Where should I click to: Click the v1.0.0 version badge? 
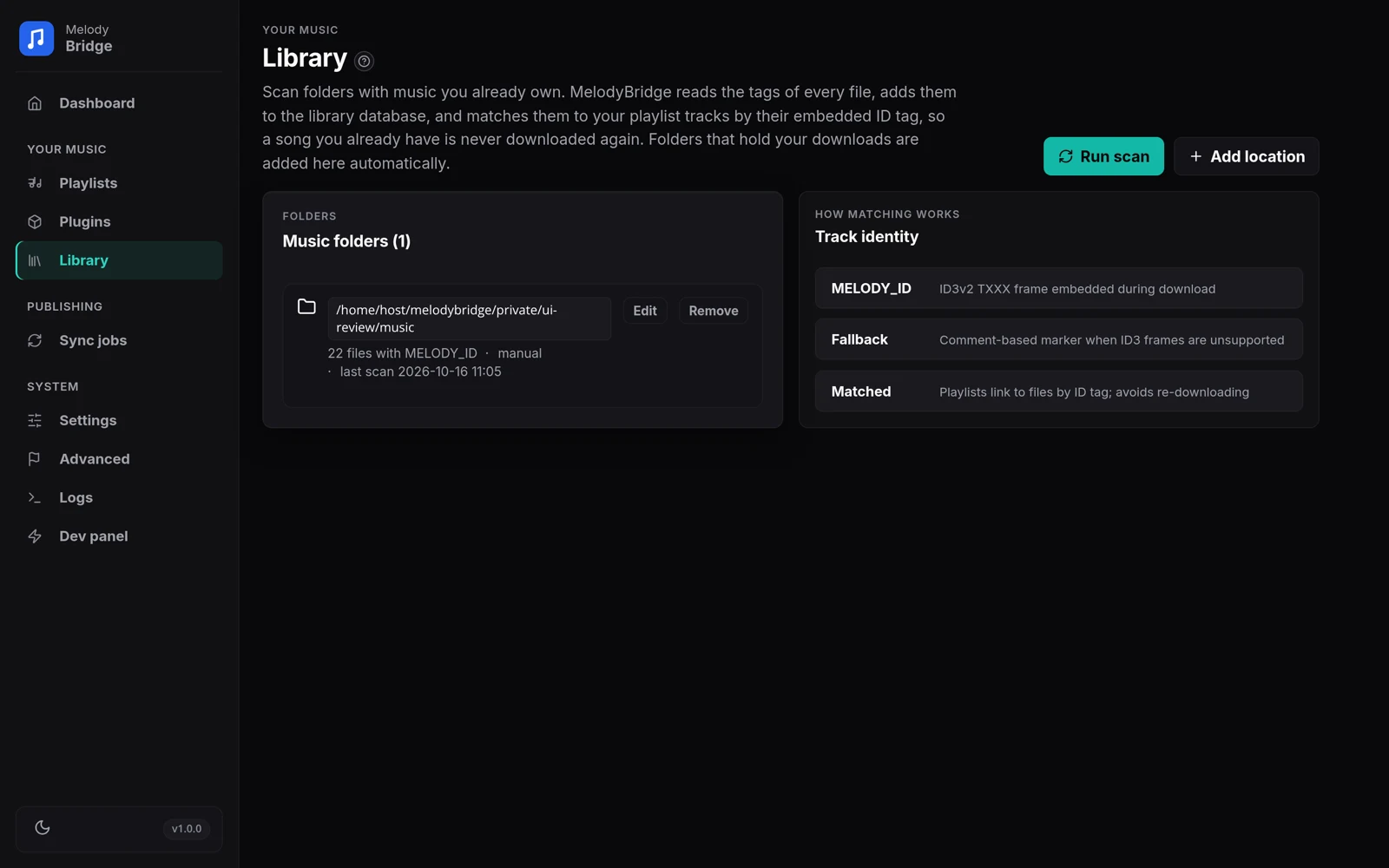(187, 829)
